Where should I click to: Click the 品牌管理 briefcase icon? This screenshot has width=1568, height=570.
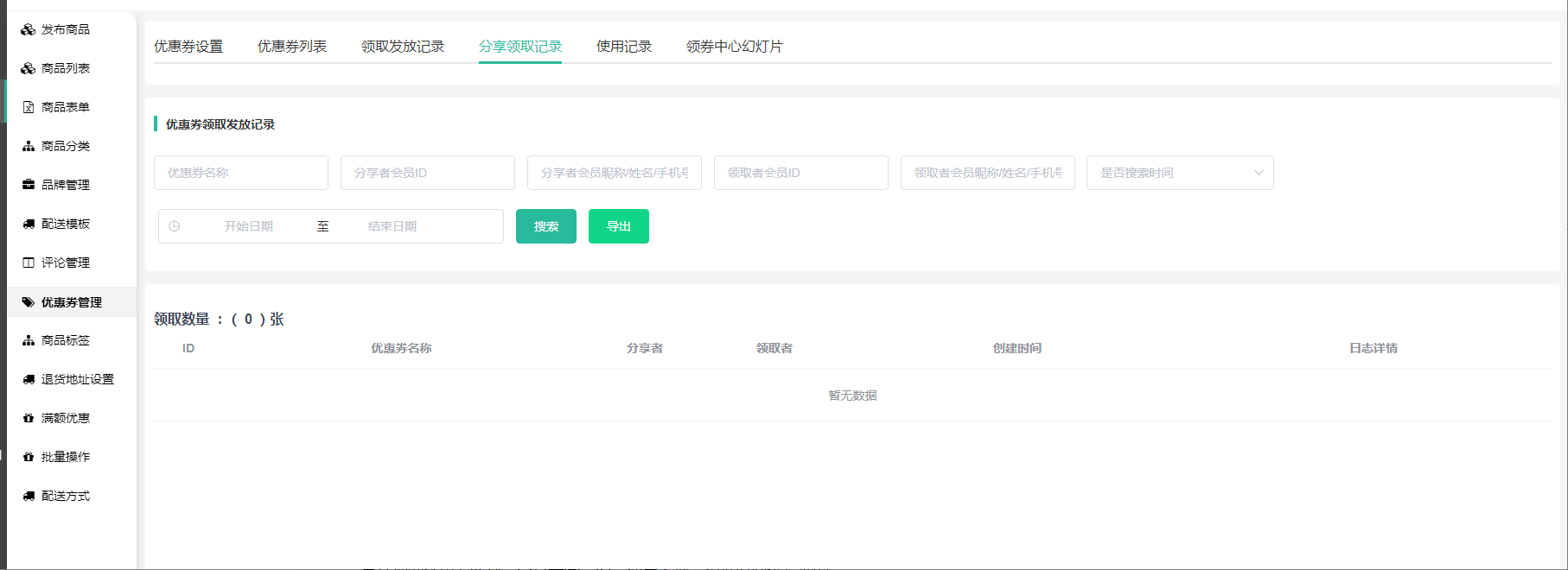29,185
